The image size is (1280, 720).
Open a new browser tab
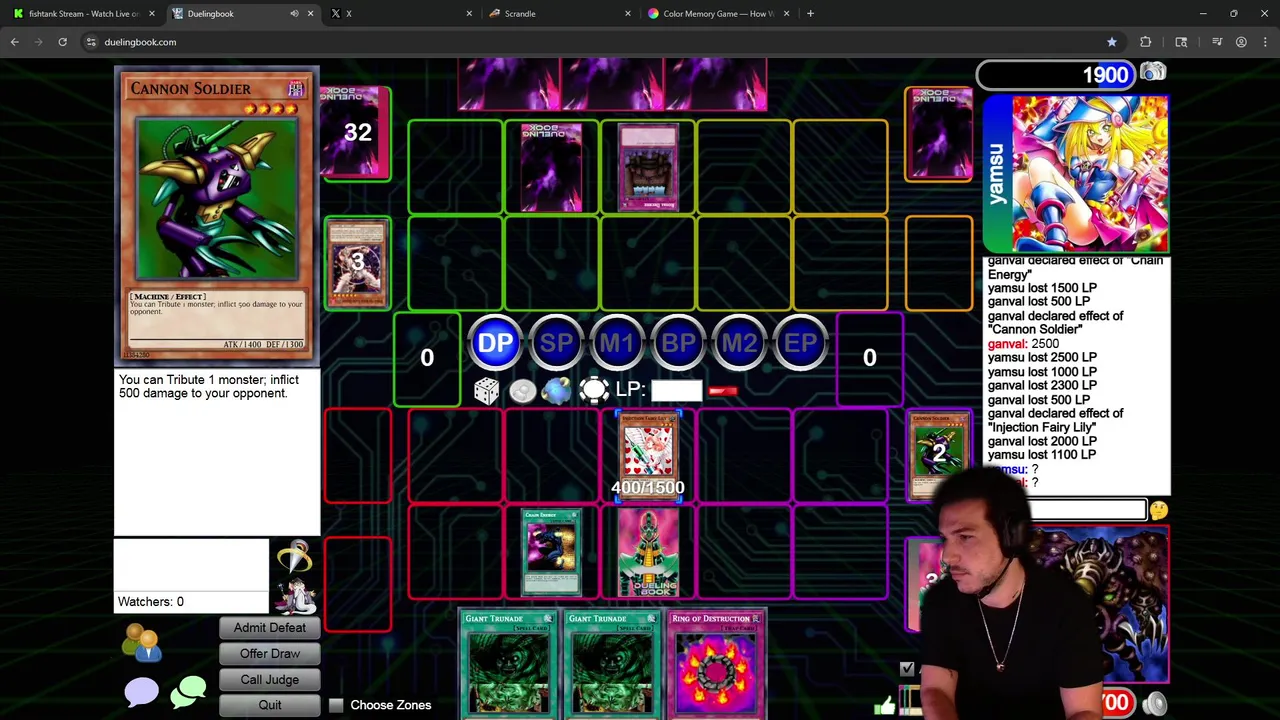coord(810,14)
